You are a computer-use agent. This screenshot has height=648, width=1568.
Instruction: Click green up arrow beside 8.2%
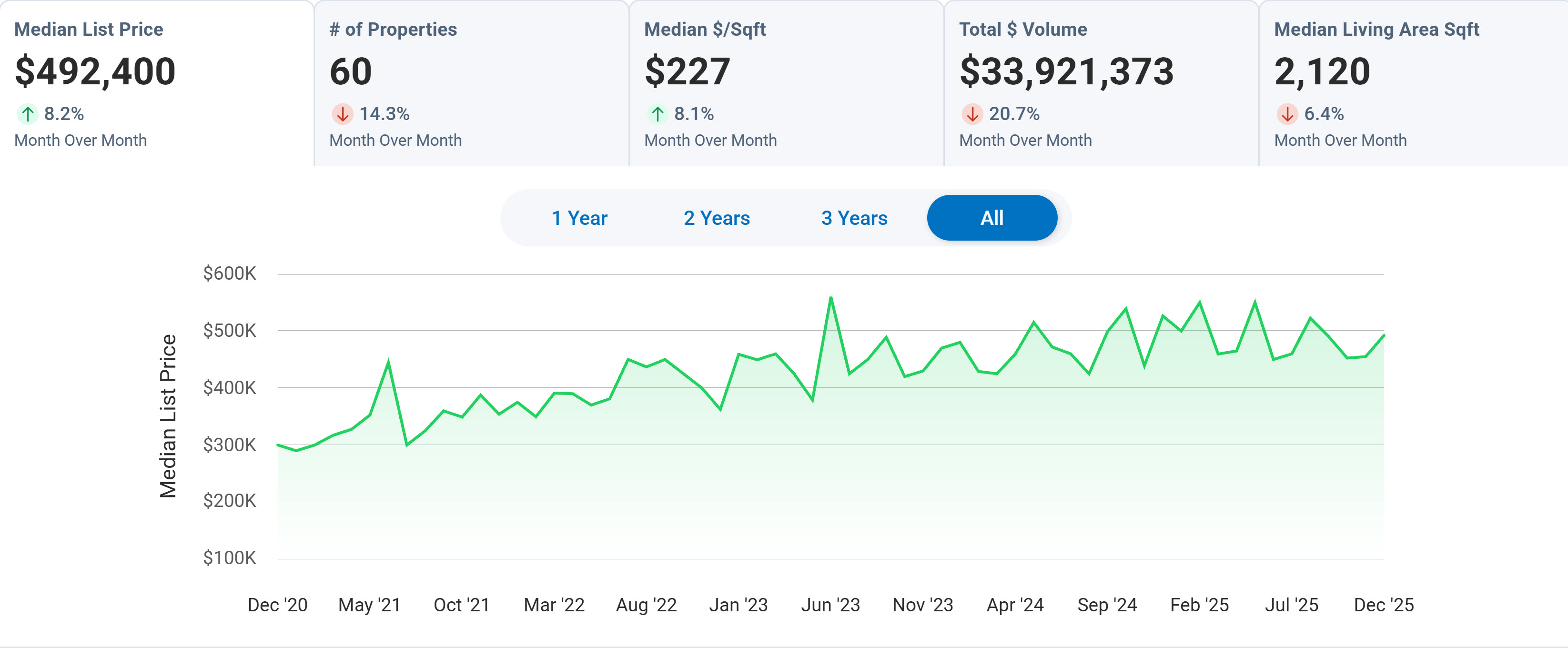pyautogui.click(x=27, y=114)
